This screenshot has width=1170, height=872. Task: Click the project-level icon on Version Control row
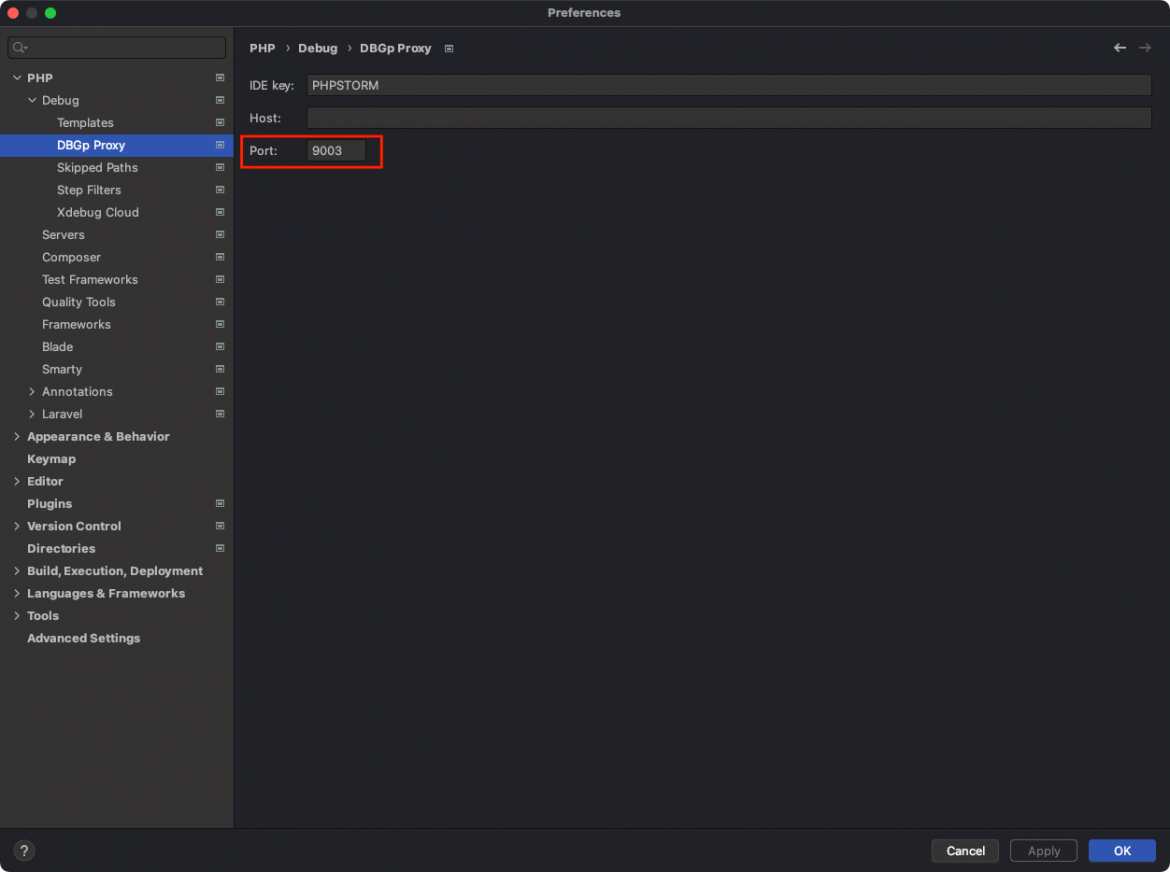[x=220, y=526]
